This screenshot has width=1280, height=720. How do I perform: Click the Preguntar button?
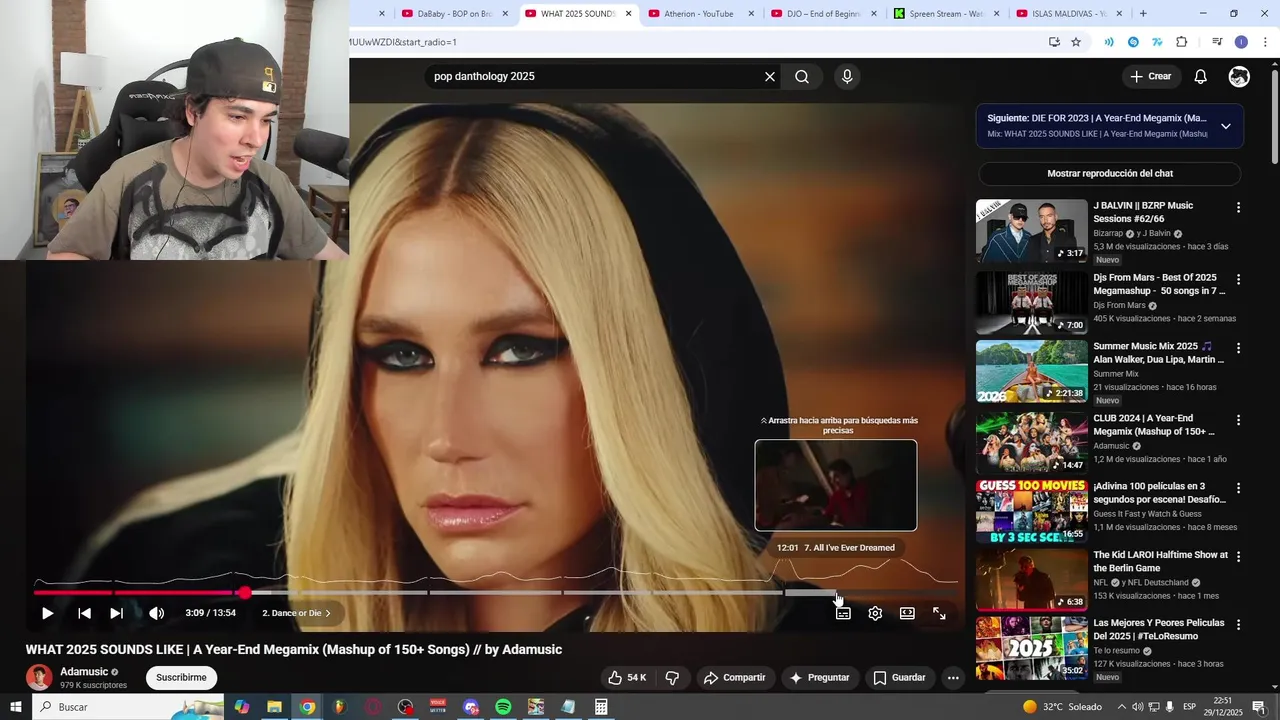819,677
